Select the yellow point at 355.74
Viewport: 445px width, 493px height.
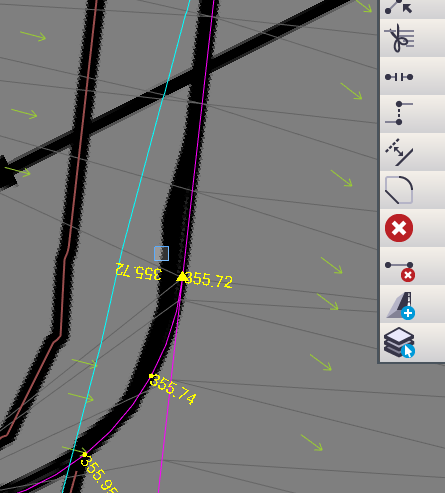tap(151, 376)
